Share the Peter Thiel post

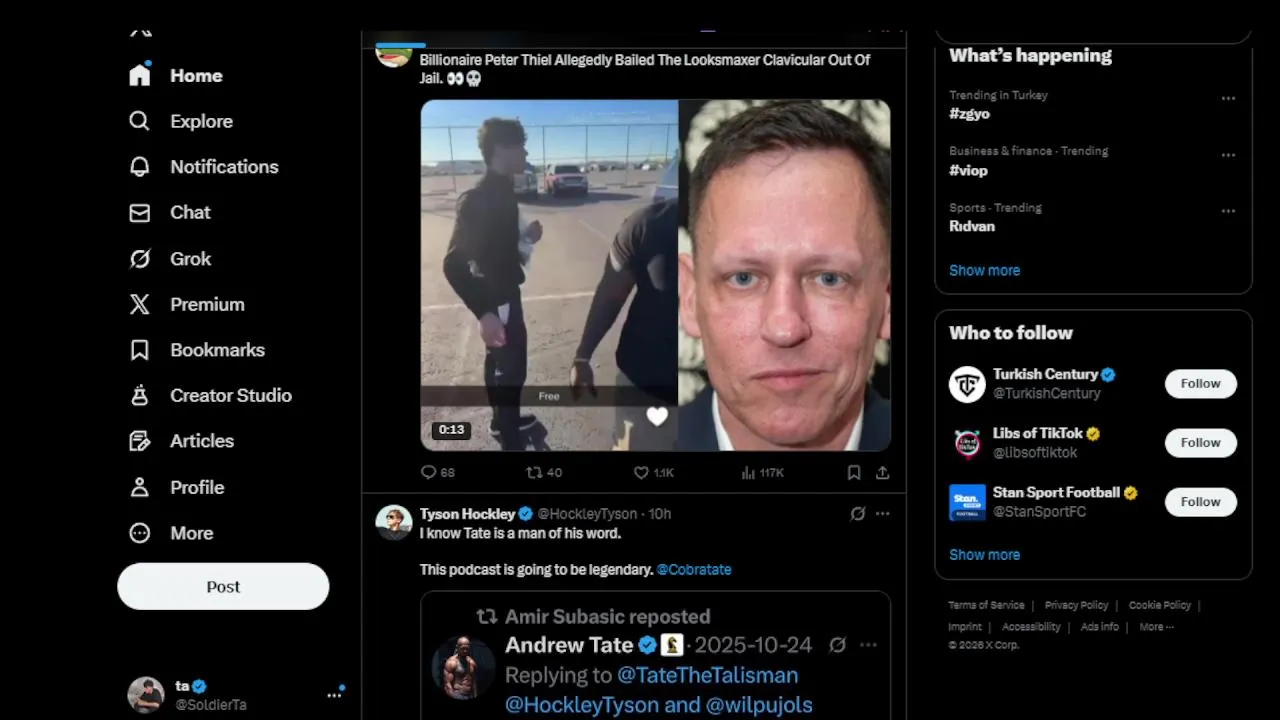882,472
